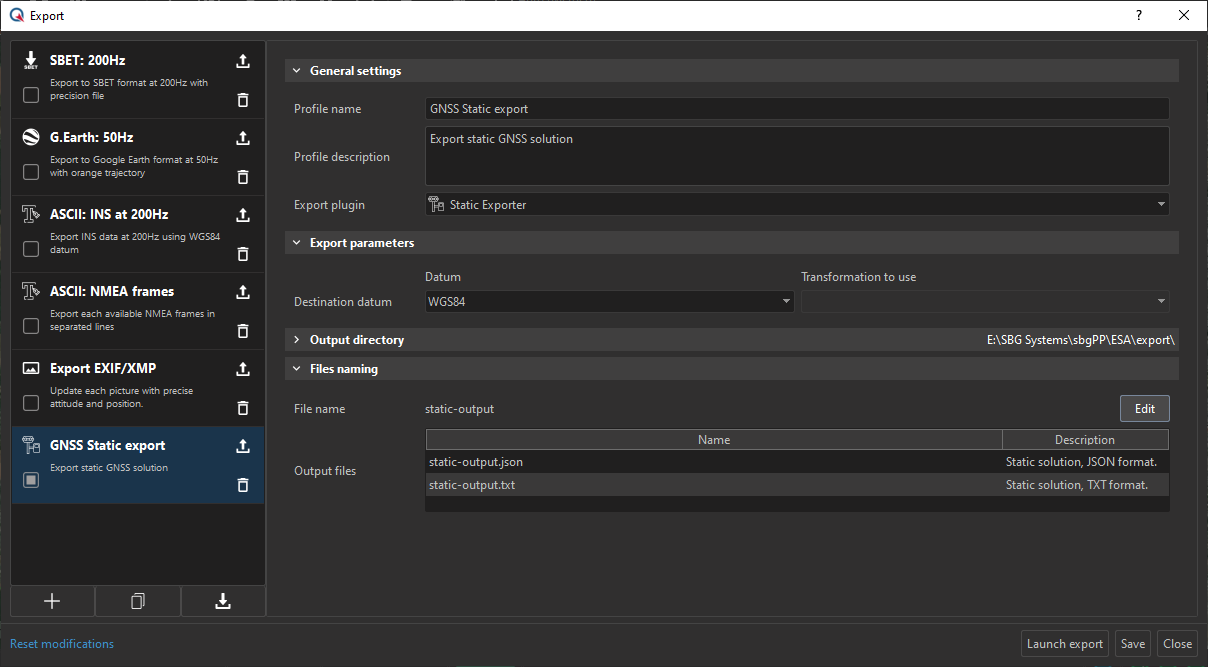Open the Destination datum WGS84 dropdown
The image size is (1208, 667).
point(609,301)
